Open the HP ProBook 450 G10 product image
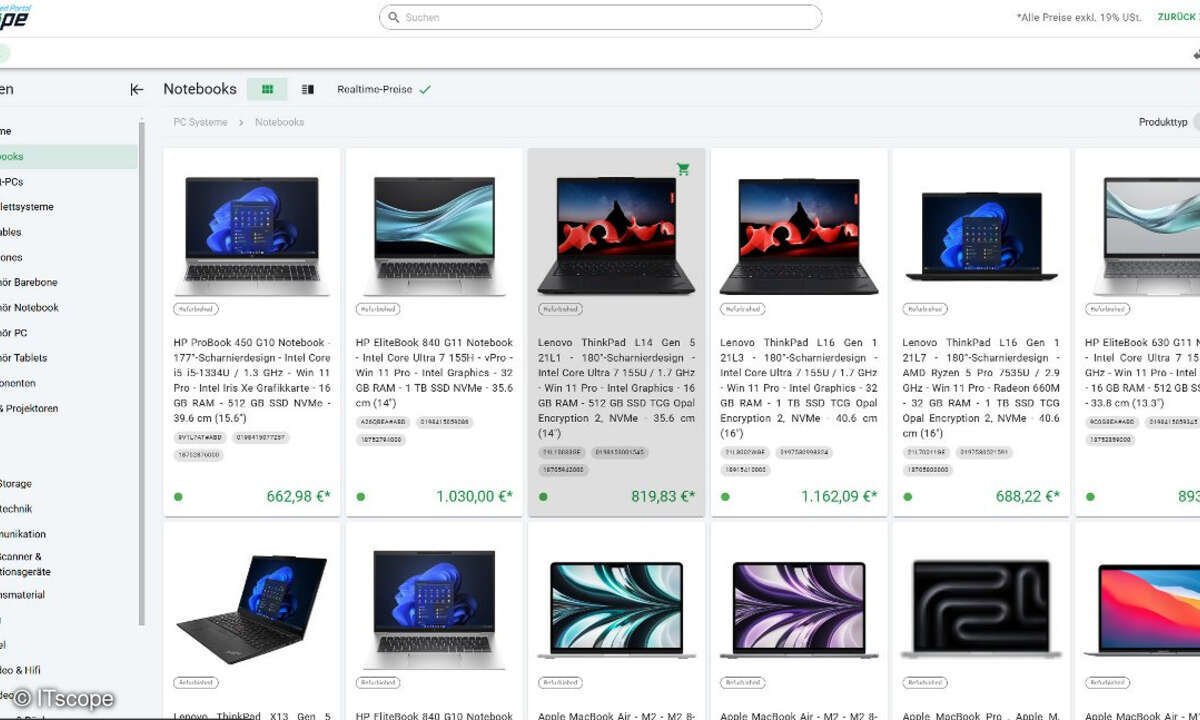The width and height of the screenshot is (1200, 720). pos(251,235)
